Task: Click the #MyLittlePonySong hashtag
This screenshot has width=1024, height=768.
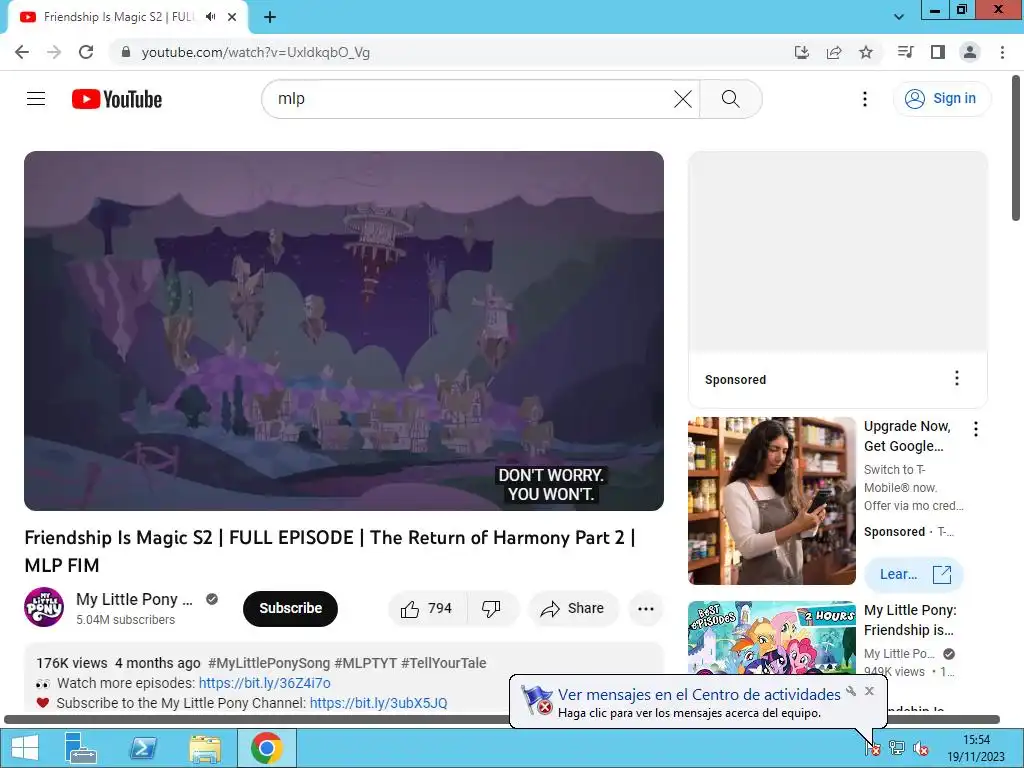Action: [x=268, y=663]
